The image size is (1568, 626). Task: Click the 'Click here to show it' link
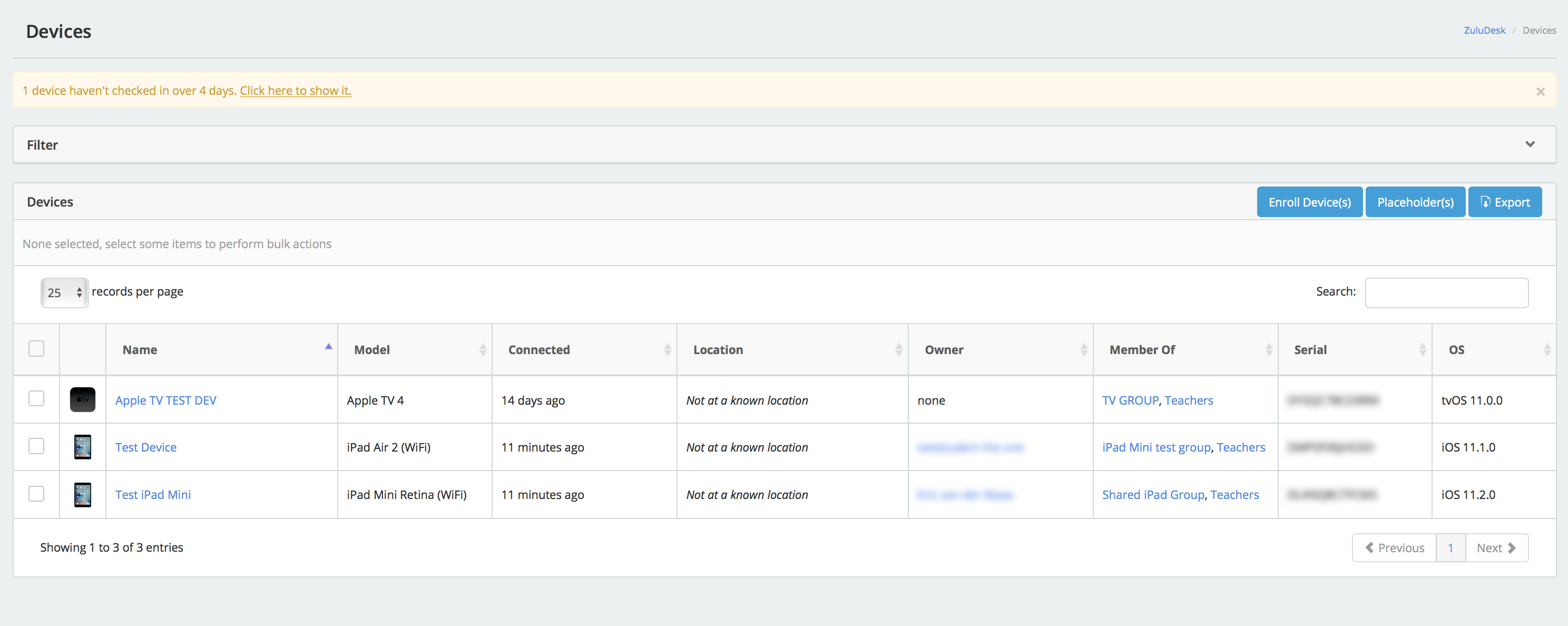click(295, 90)
